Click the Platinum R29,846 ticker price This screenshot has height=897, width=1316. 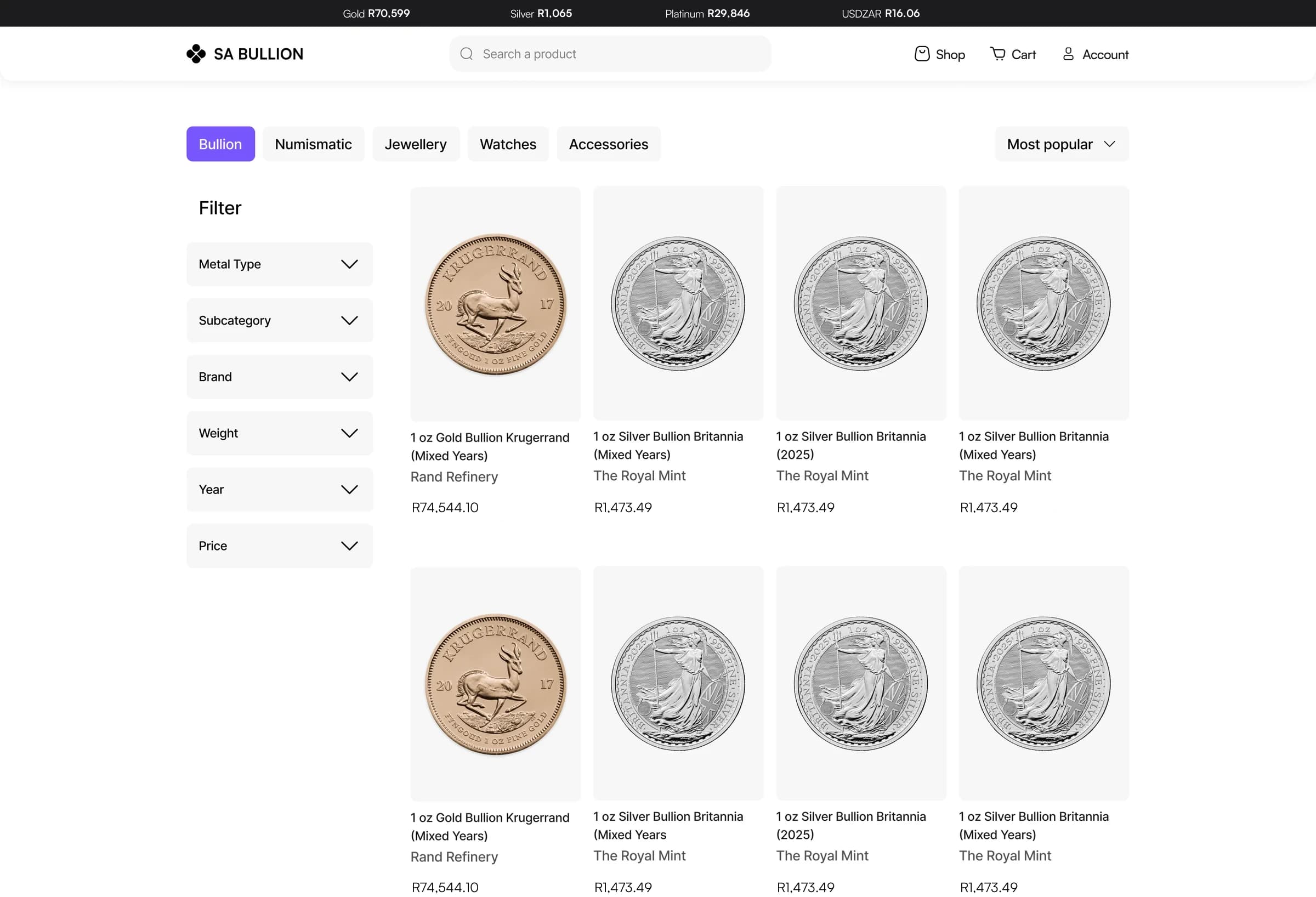point(707,14)
